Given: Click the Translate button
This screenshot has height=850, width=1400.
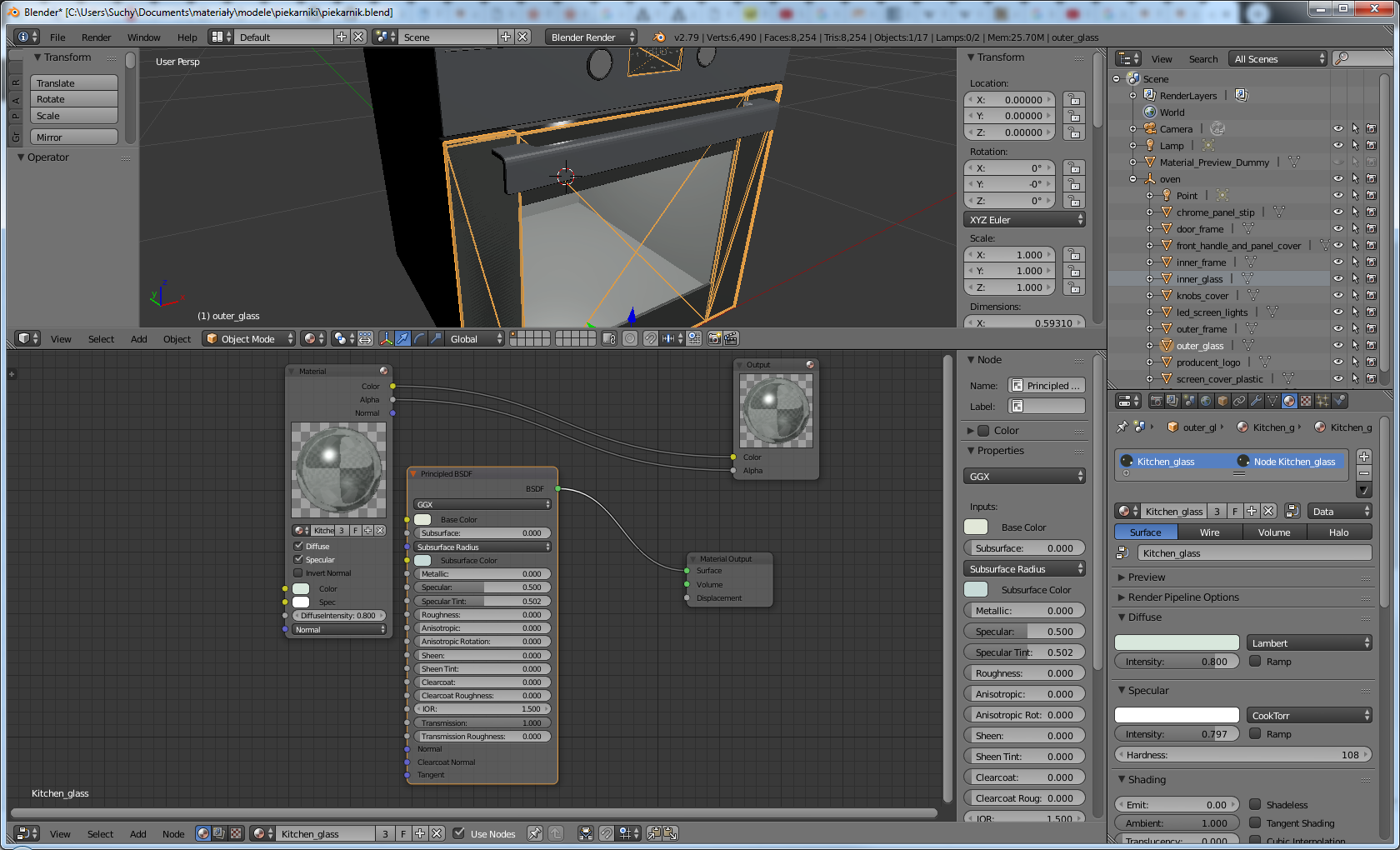Looking at the screenshot, I should point(74,83).
